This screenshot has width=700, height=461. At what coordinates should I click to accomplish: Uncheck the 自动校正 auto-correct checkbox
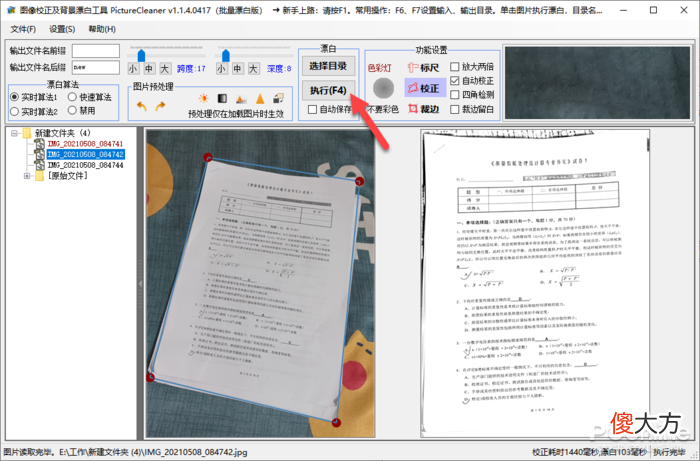pos(454,81)
